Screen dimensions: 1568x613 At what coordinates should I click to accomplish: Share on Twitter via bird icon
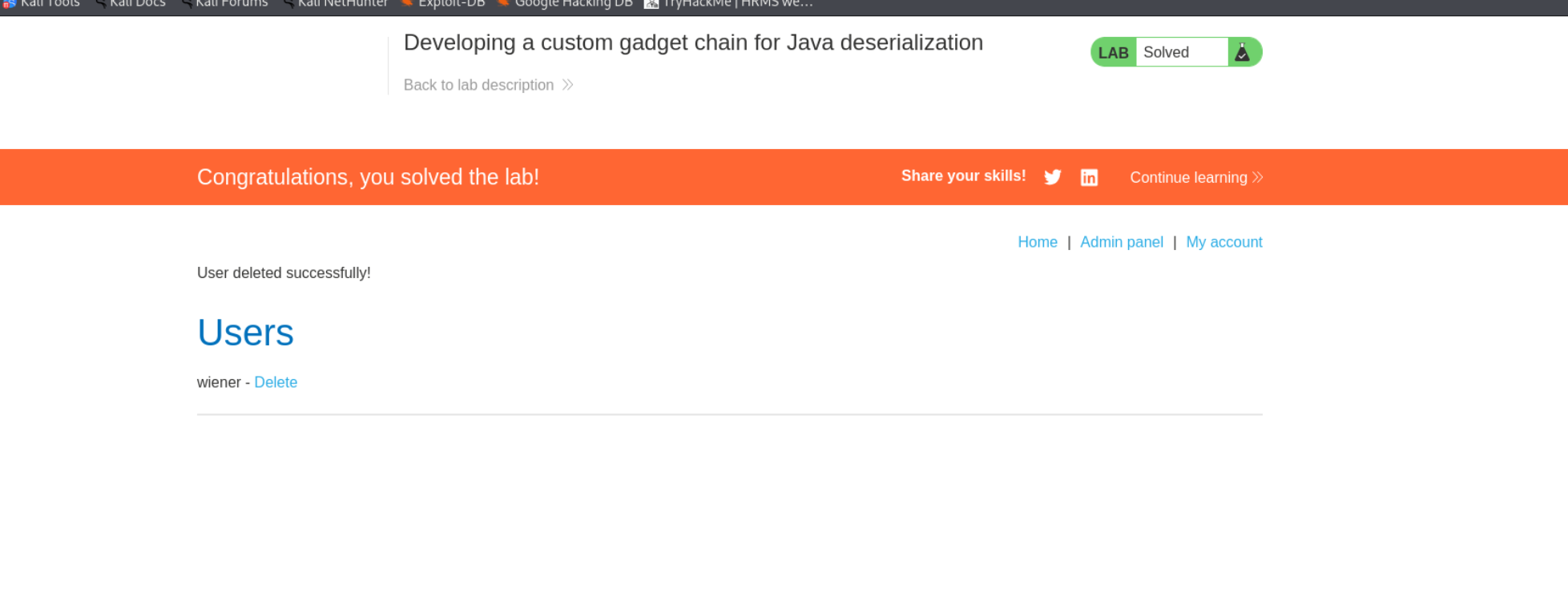click(1053, 177)
